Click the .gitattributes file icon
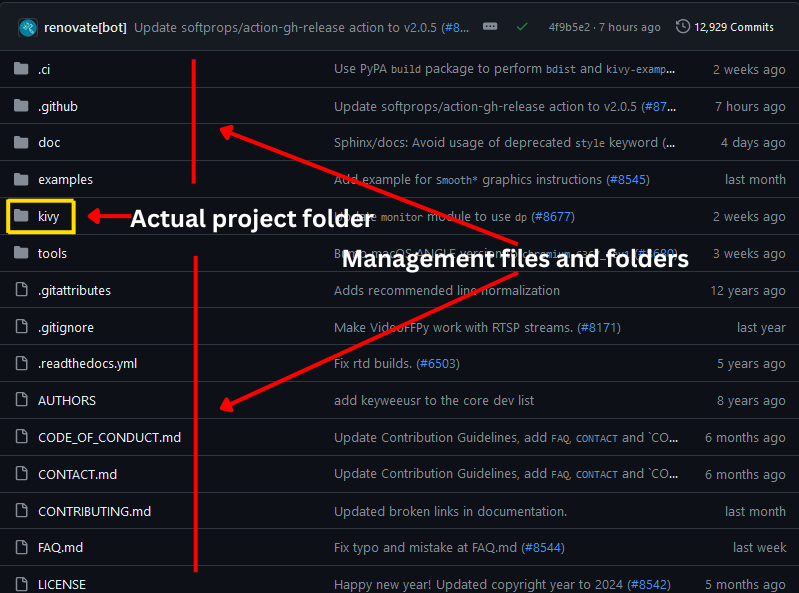Viewport: 799px width, 593px height. click(21, 289)
